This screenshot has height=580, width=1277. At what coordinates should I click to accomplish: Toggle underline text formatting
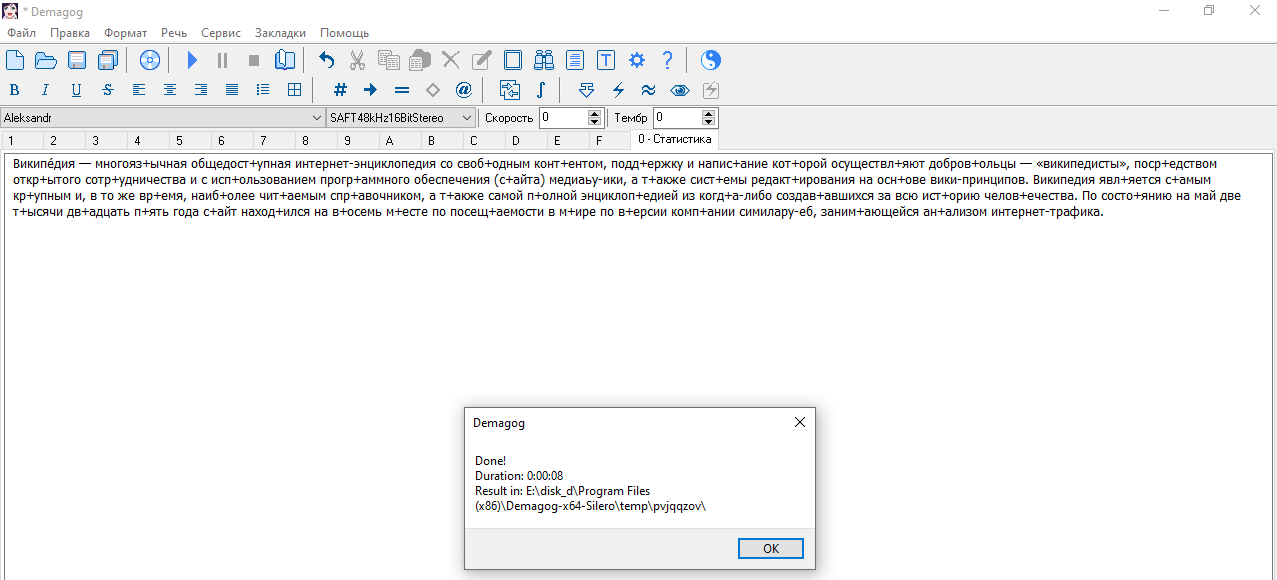[76, 90]
